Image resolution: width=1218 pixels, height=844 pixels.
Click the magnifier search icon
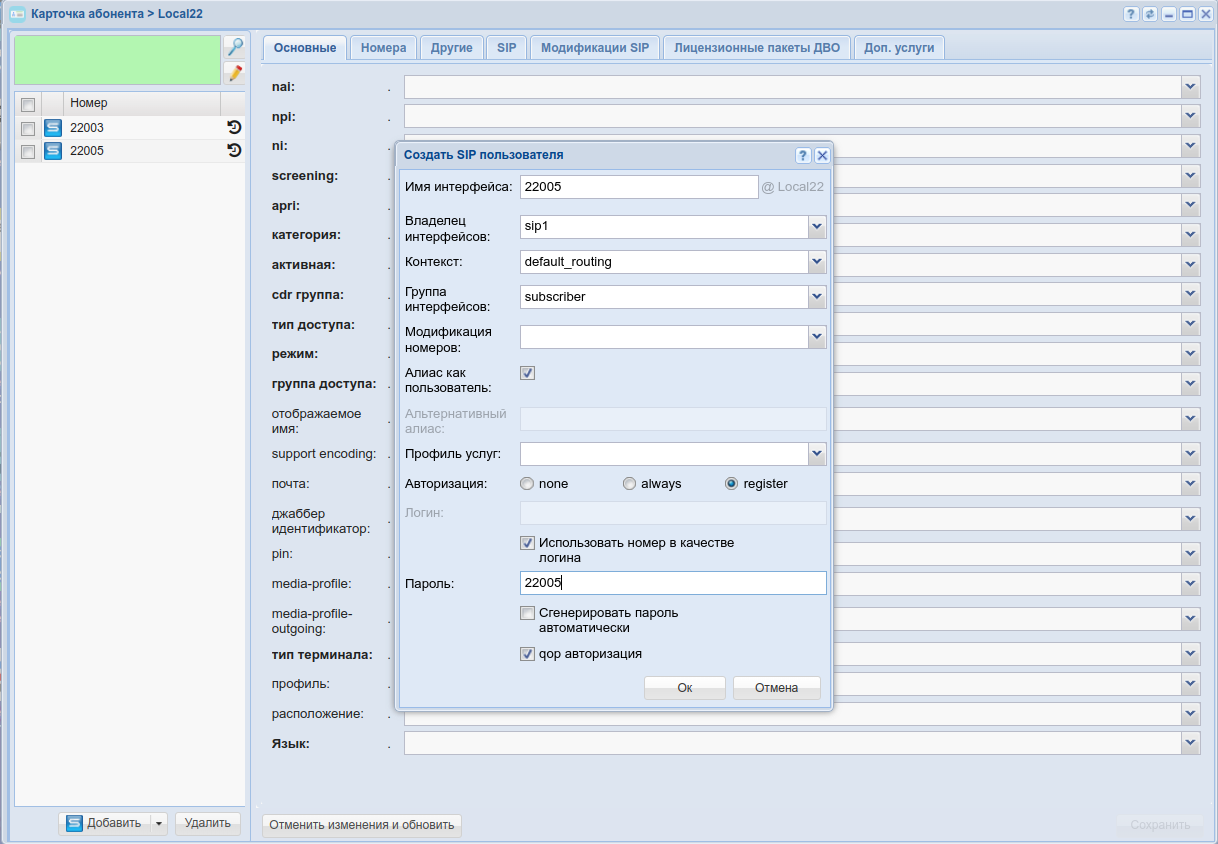tap(234, 47)
